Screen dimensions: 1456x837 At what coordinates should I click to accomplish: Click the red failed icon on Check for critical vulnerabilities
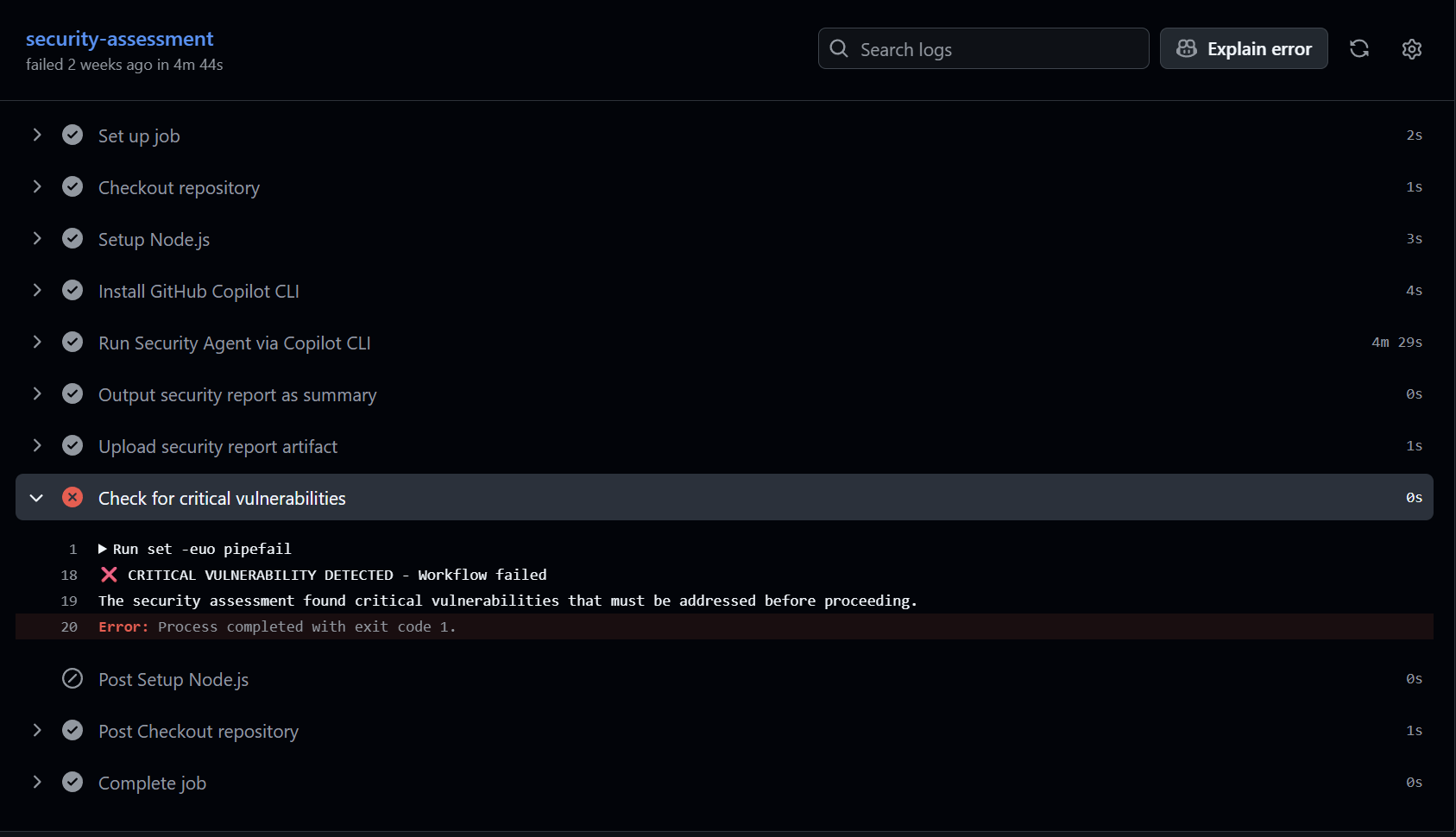72,497
